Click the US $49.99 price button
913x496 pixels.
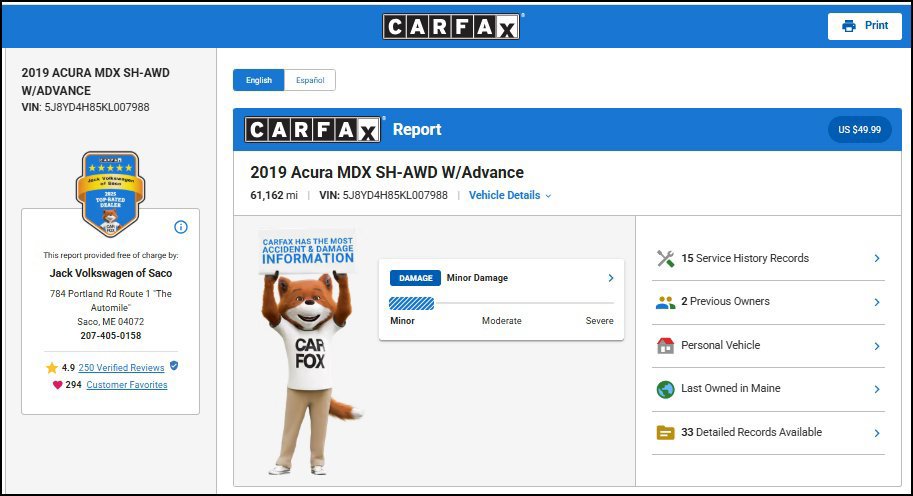[859, 130]
